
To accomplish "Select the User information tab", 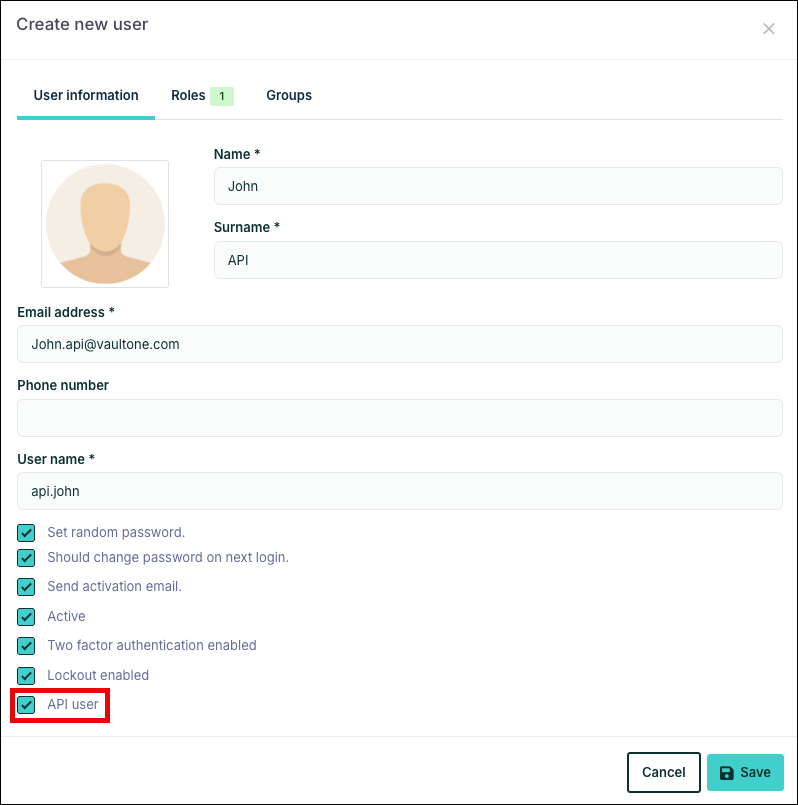I will click(x=86, y=96).
